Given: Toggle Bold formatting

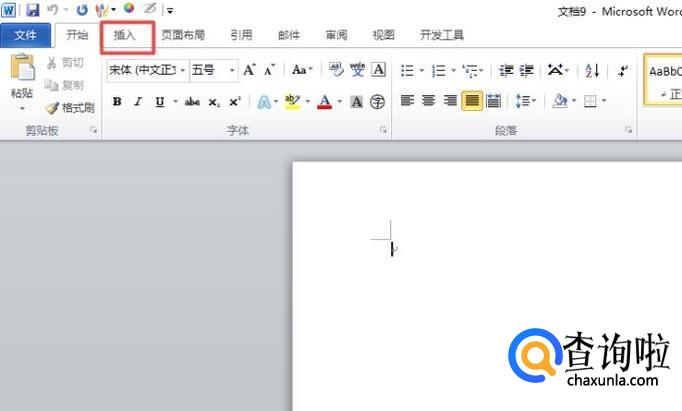Looking at the screenshot, I should pos(117,102).
